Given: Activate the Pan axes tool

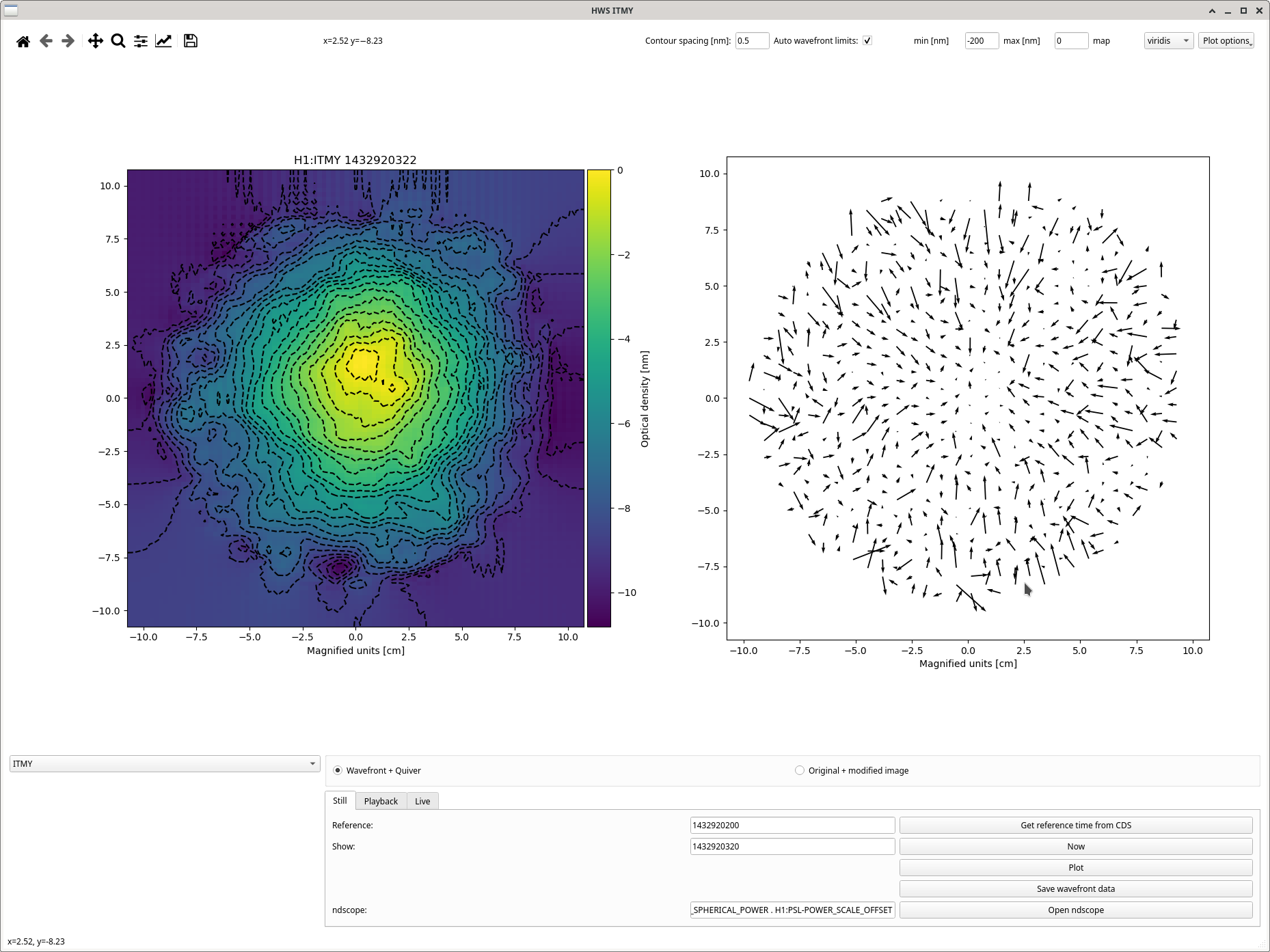Looking at the screenshot, I should click(x=96, y=41).
